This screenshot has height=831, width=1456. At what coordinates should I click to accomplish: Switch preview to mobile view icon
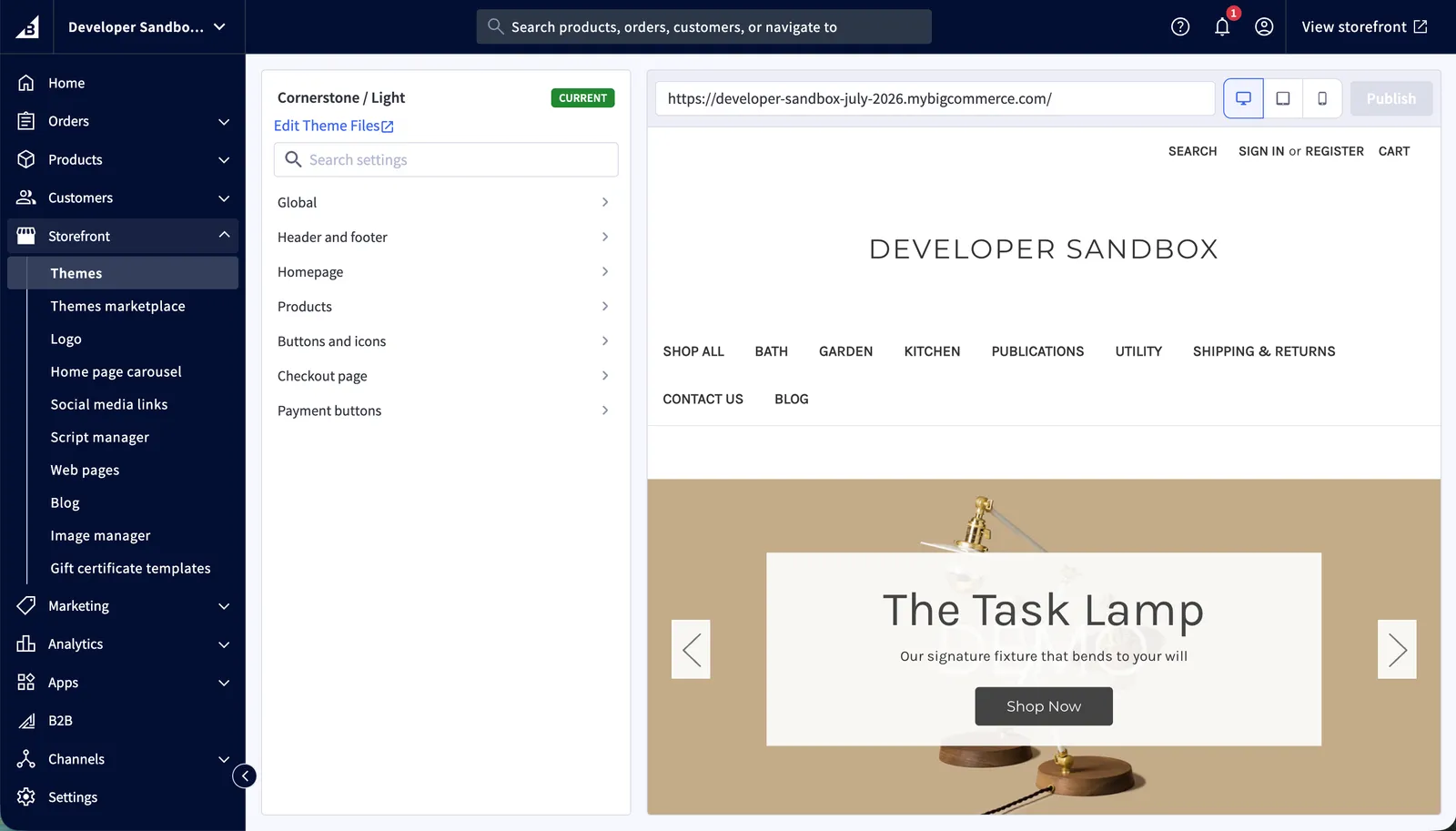pyautogui.click(x=1322, y=98)
